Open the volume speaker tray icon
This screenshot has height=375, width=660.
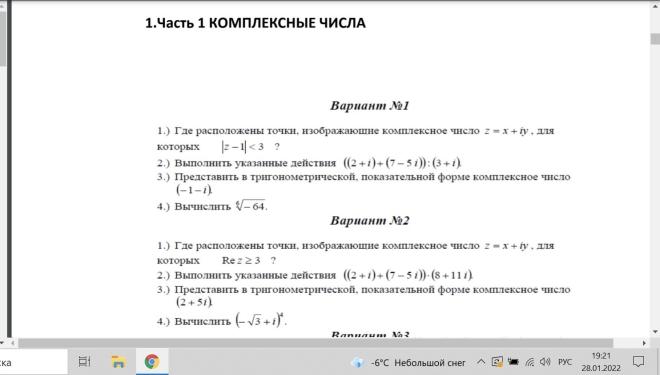tap(545, 362)
